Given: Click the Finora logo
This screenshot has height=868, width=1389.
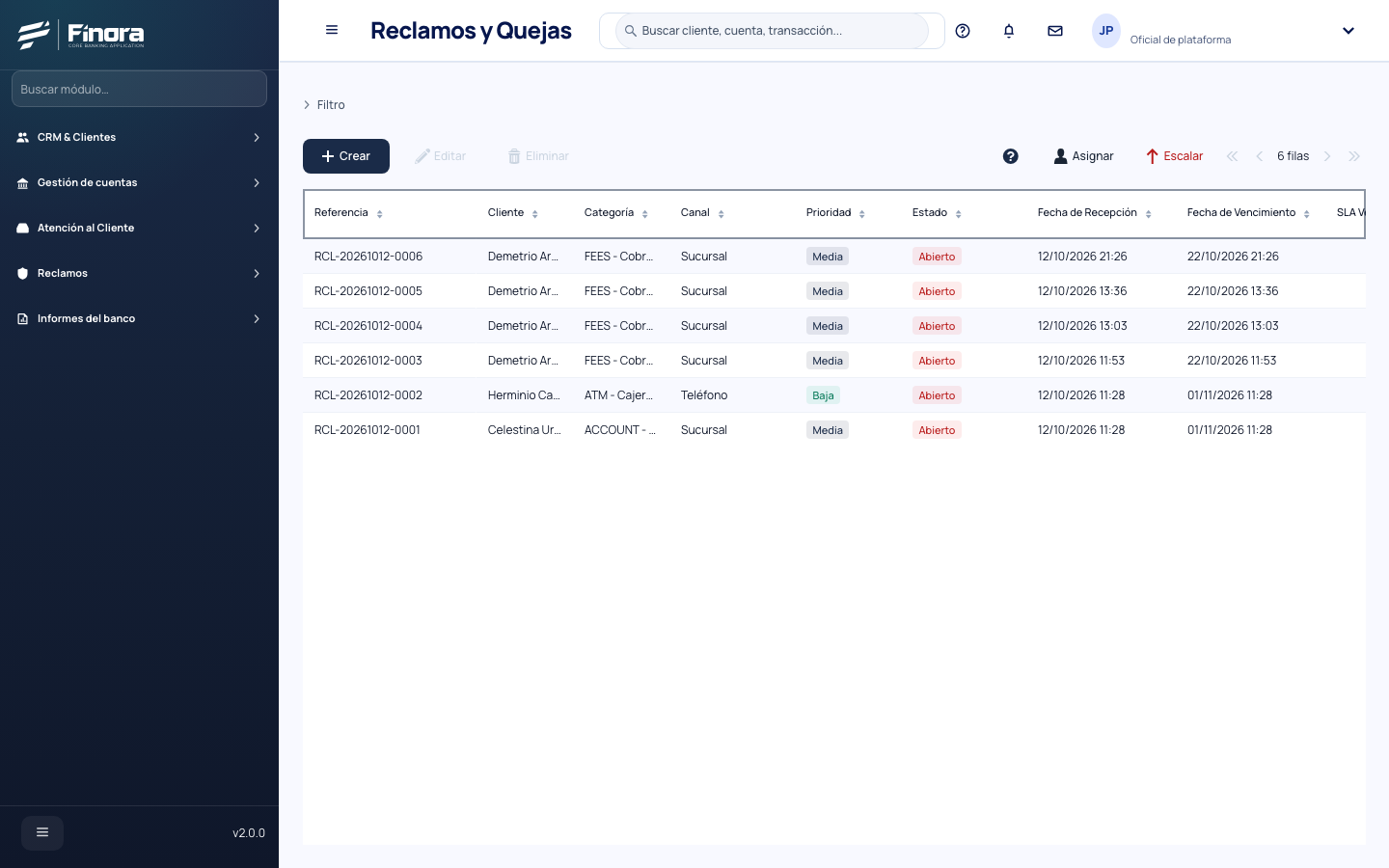Looking at the screenshot, I should 82,35.
